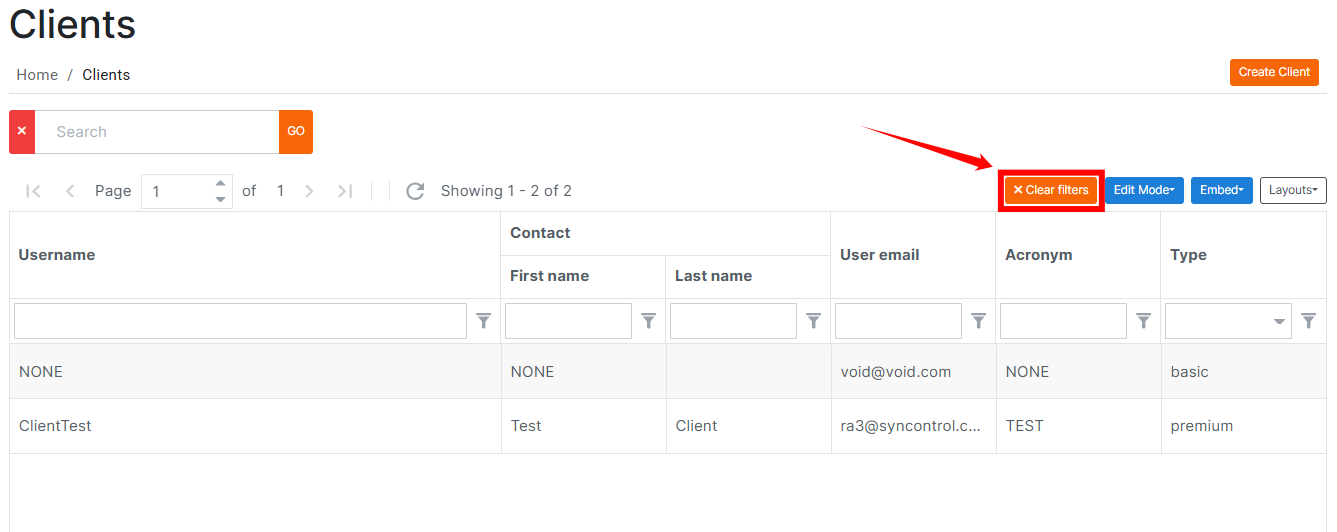Click the Type column filter funnel icon
The width and height of the screenshot is (1337, 532).
tap(1308, 321)
